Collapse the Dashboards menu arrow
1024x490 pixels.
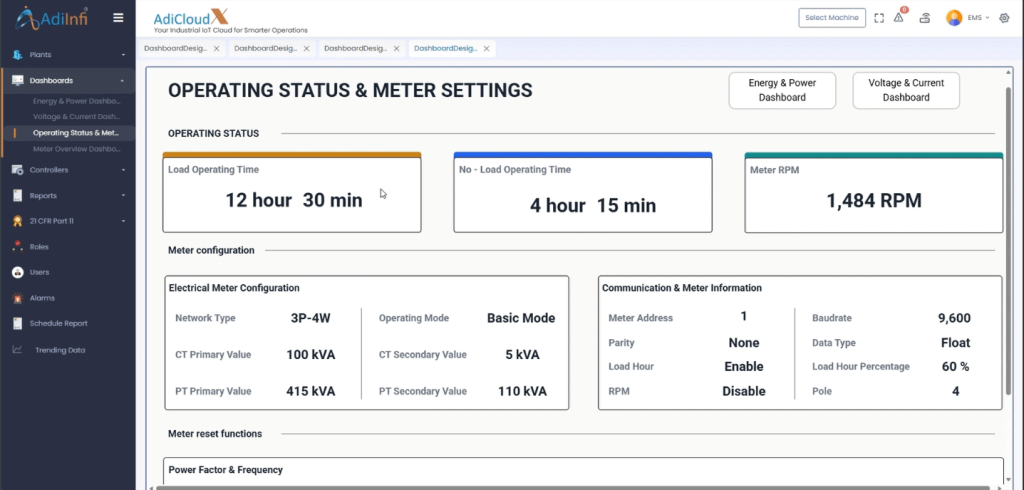[122, 80]
